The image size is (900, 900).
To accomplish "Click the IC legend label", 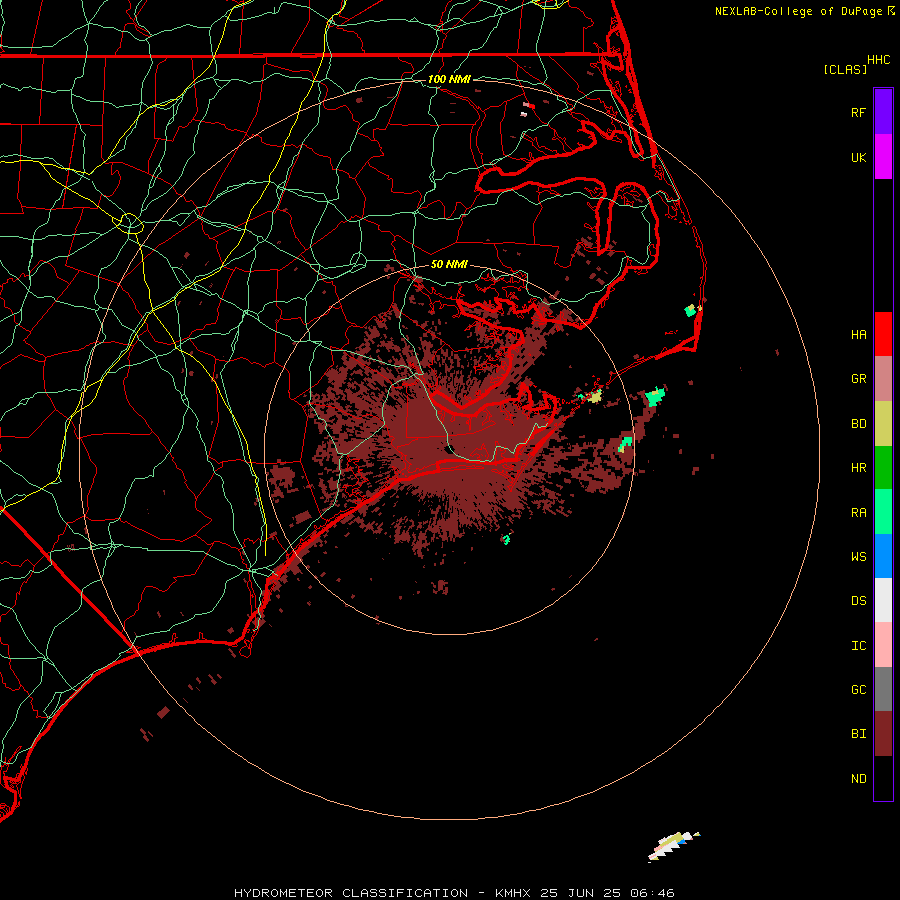I will 859,646.
